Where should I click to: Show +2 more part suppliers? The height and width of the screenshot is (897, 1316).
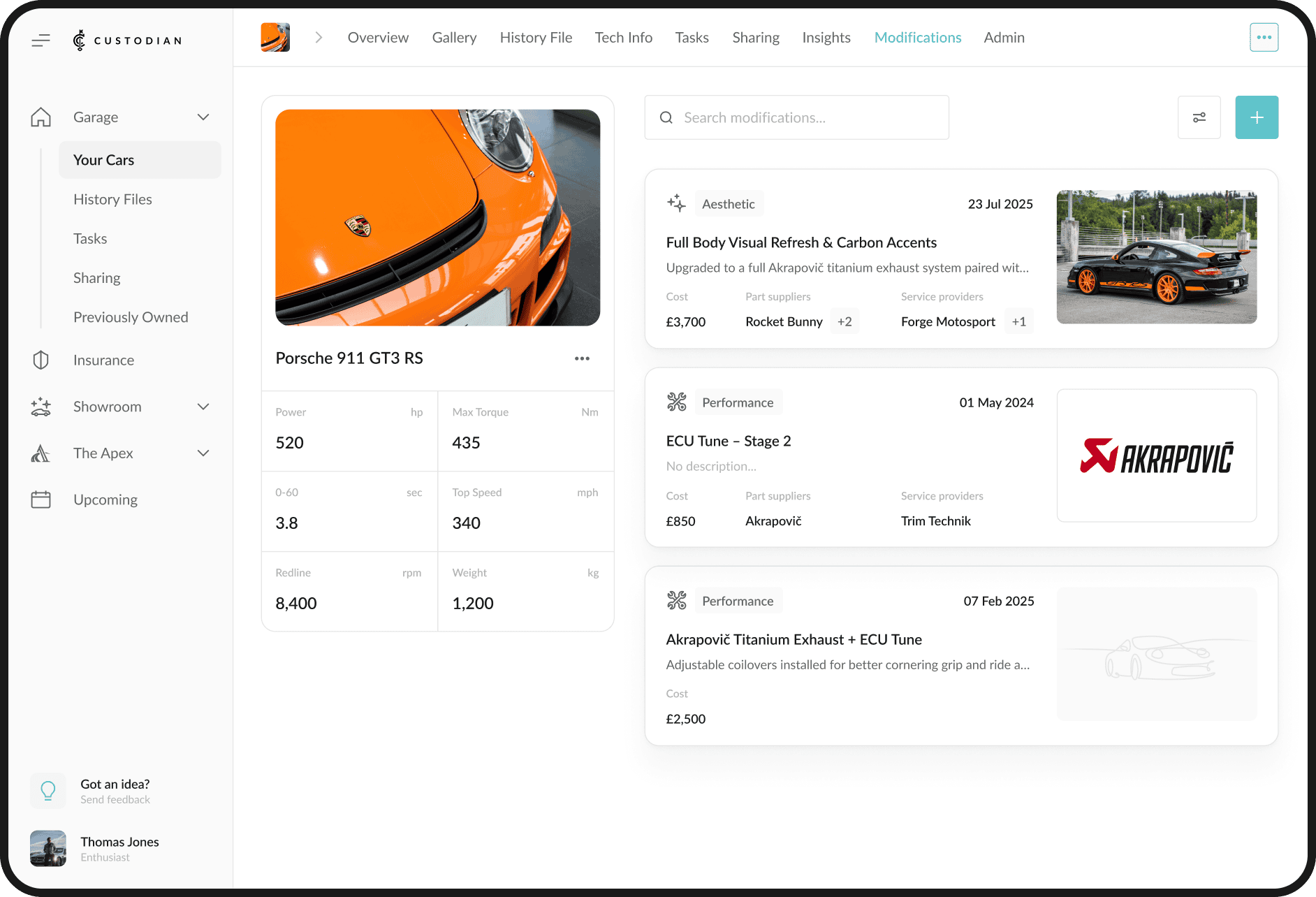click(x=845, y=321)
